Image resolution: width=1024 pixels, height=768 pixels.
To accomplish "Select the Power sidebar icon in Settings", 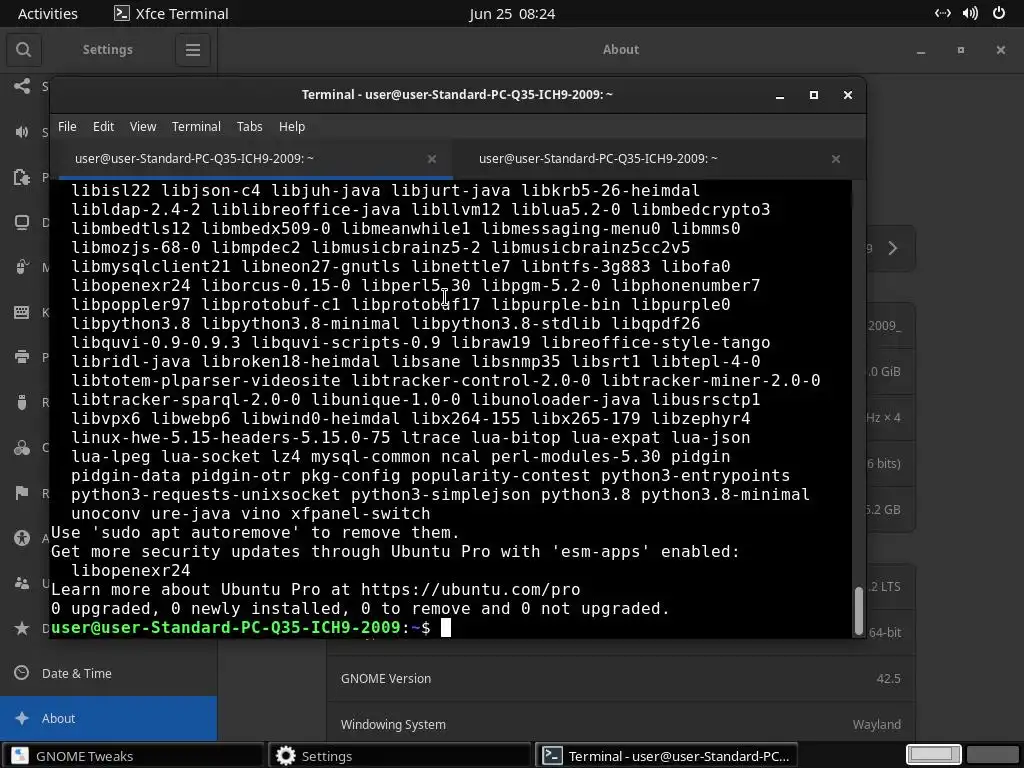I will point(22,177).
